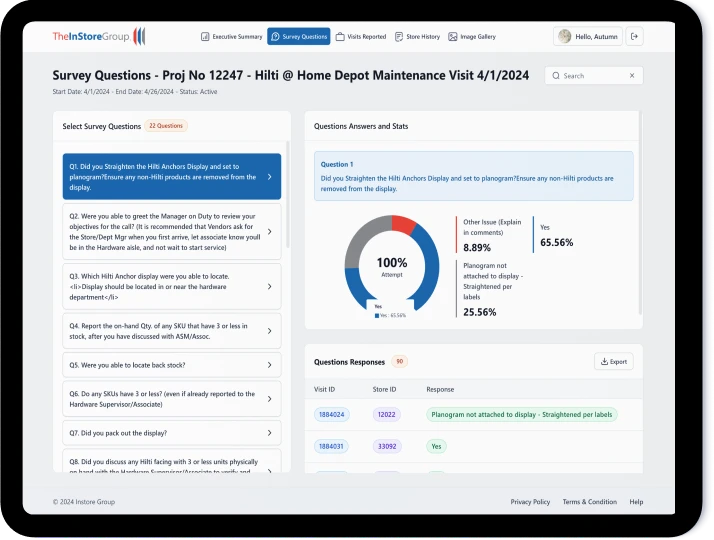This screenshot has height=540, width=714.
Task: Click the export download icon
Action: tap(604, 362)
